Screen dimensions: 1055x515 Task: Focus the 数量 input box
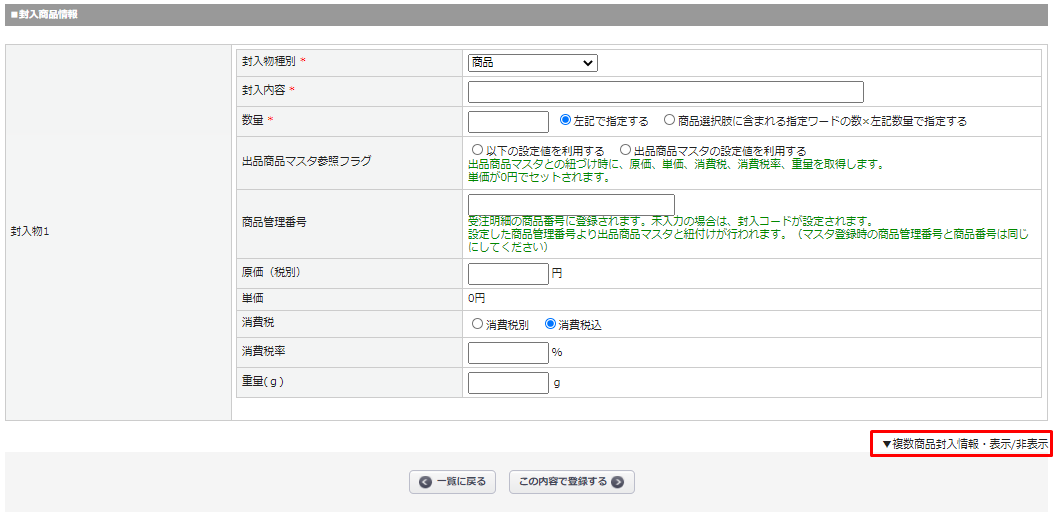508,122
